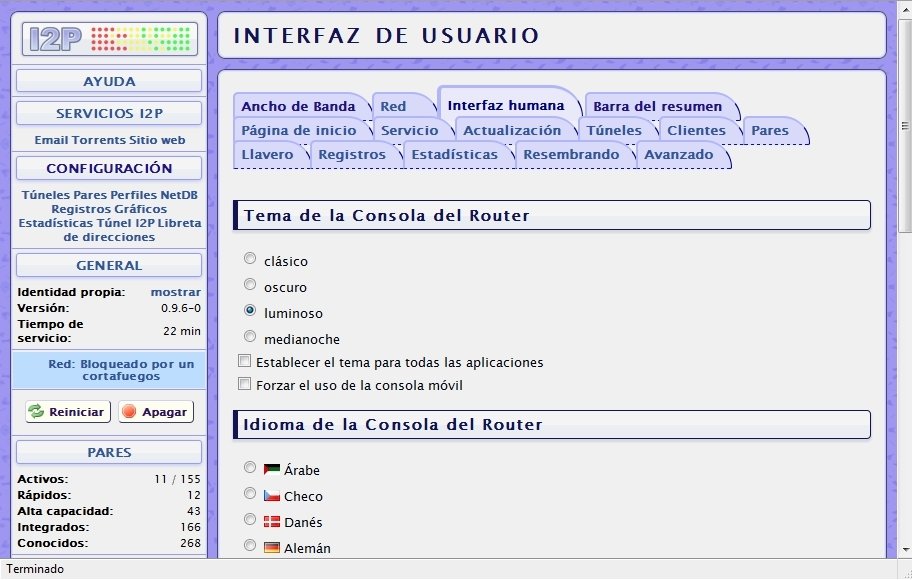
Task: Click the Reiniciar button
Action: click(x=68, y=412)
